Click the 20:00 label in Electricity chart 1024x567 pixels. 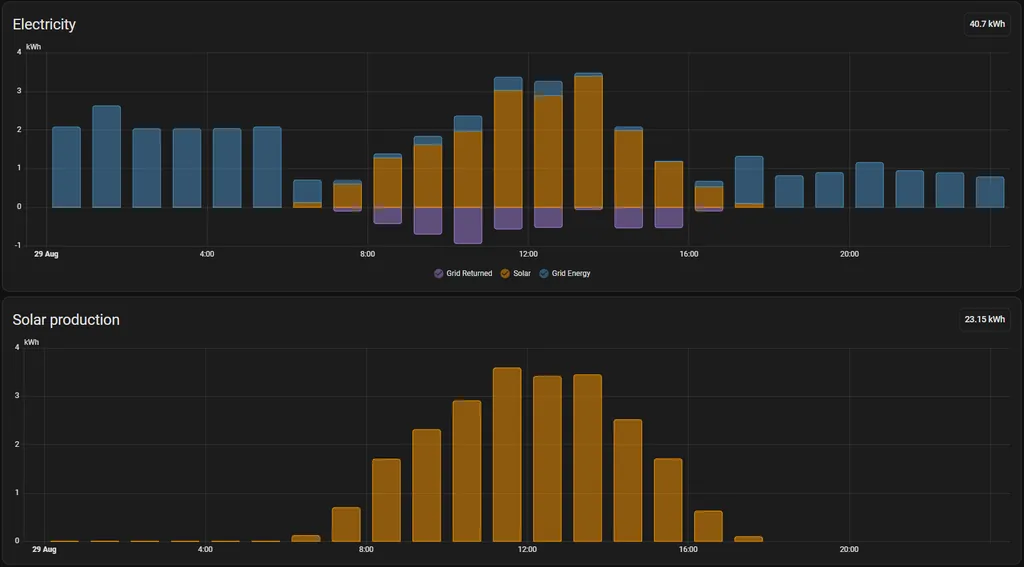coord(850,254)
